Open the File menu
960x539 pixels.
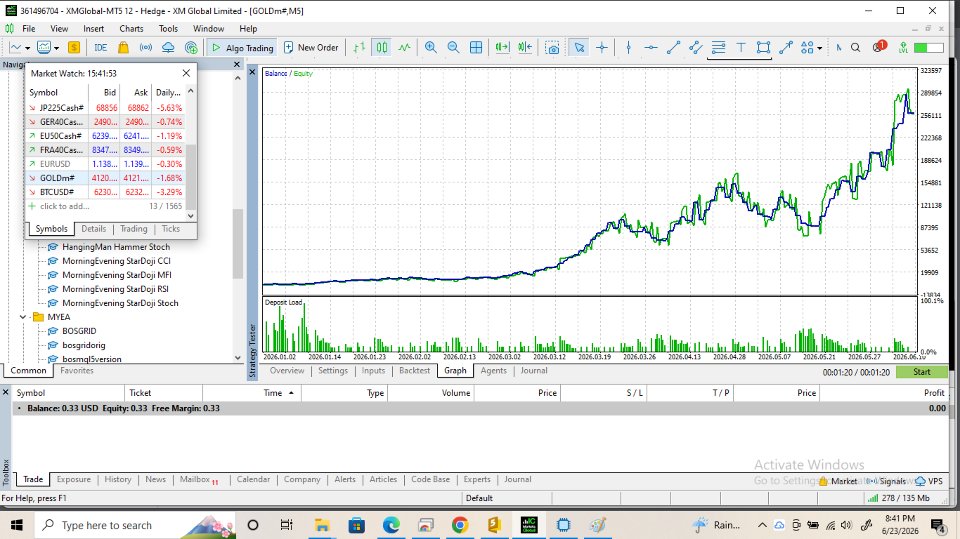(29, 28)
